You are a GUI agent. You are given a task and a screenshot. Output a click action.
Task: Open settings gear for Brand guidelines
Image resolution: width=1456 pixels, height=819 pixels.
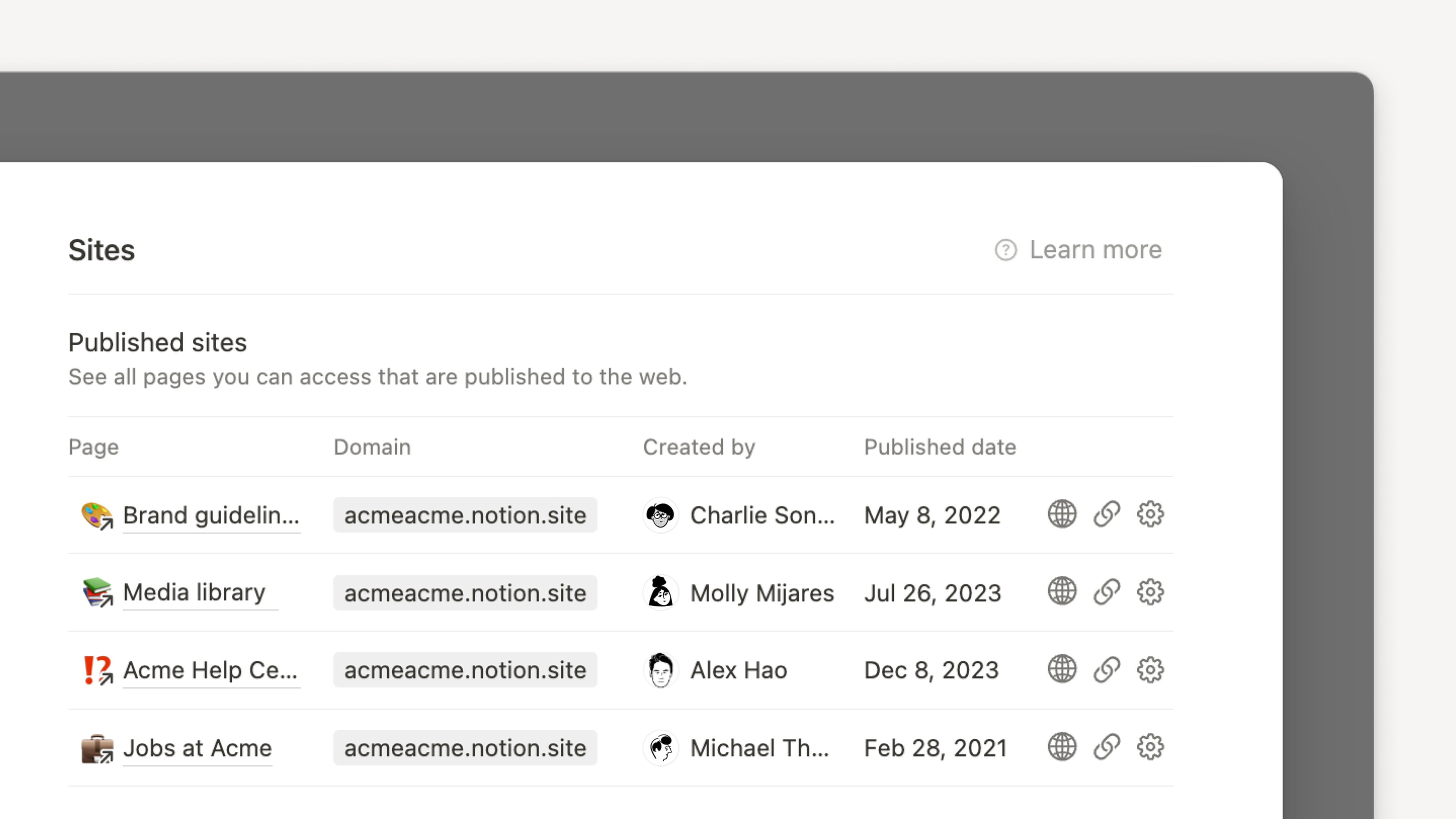click(1150, 514)
